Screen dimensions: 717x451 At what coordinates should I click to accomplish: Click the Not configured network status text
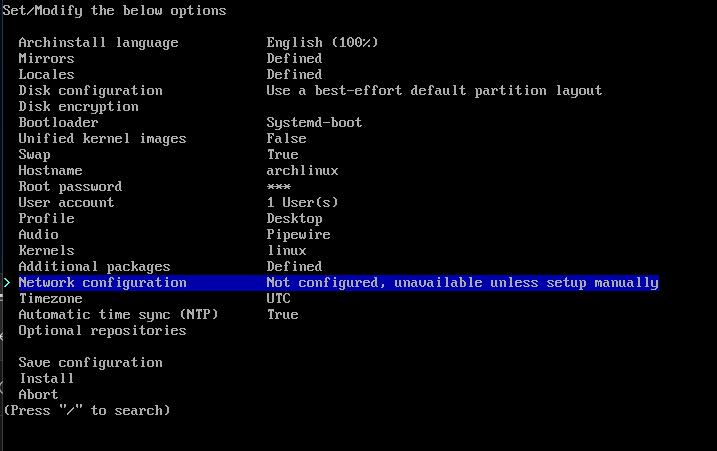point(462,283)
